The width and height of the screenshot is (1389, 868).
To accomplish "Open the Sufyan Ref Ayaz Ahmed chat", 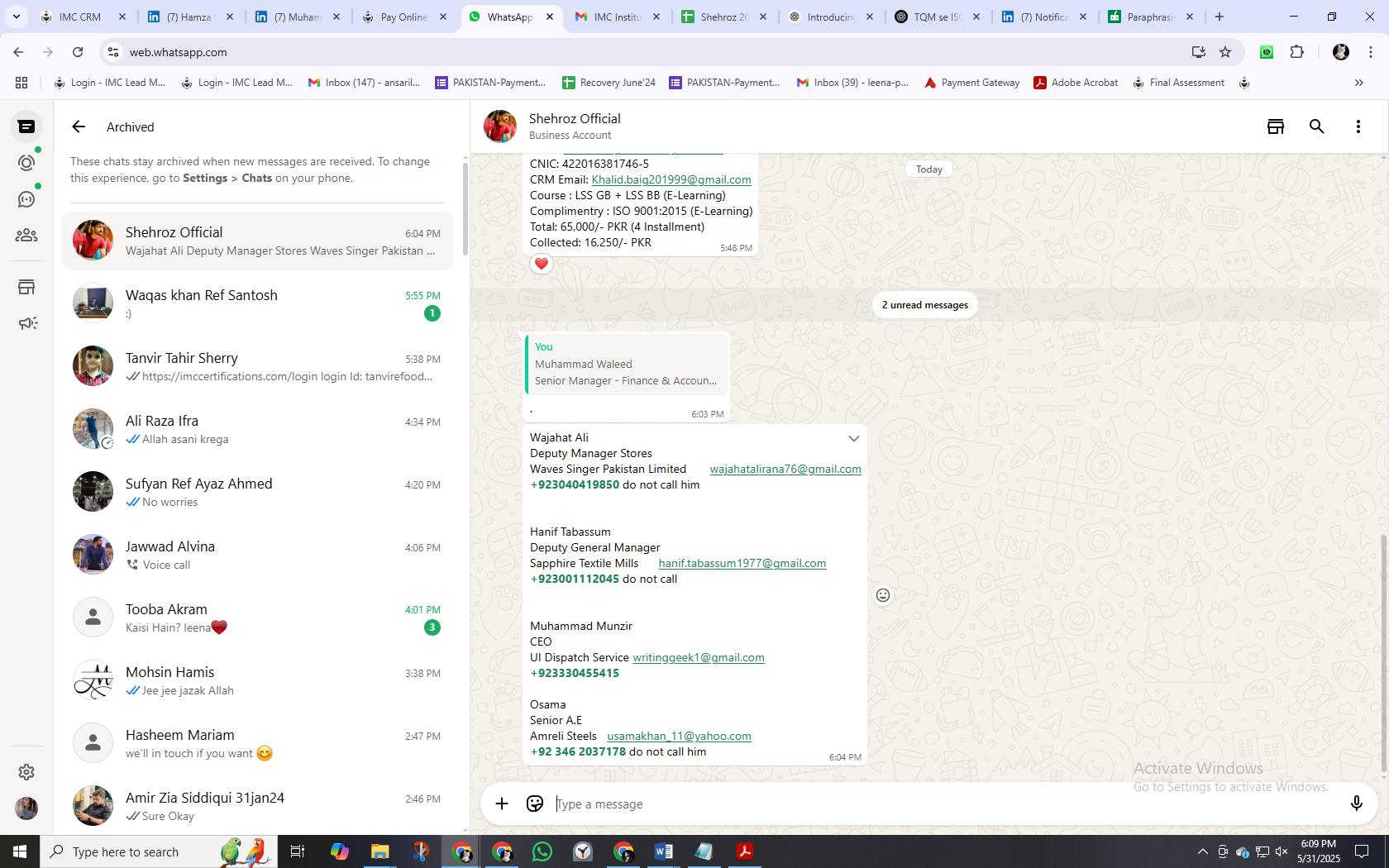I will (x=257, y=492).
